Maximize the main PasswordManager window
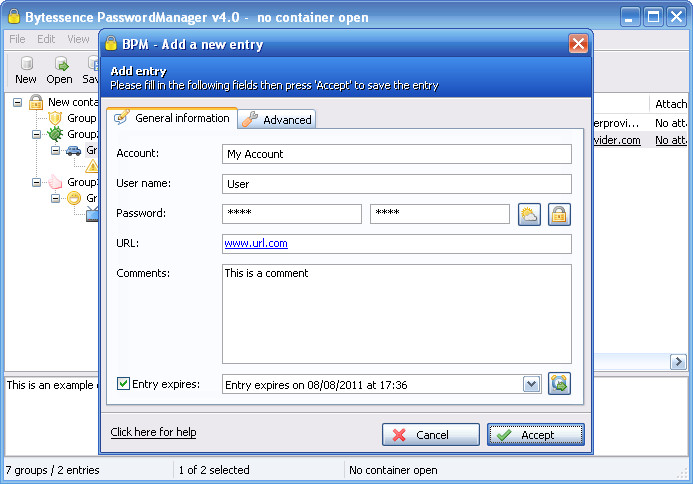Image resolution: width=693 pixels, height=484 pixels. pos(653,17)
